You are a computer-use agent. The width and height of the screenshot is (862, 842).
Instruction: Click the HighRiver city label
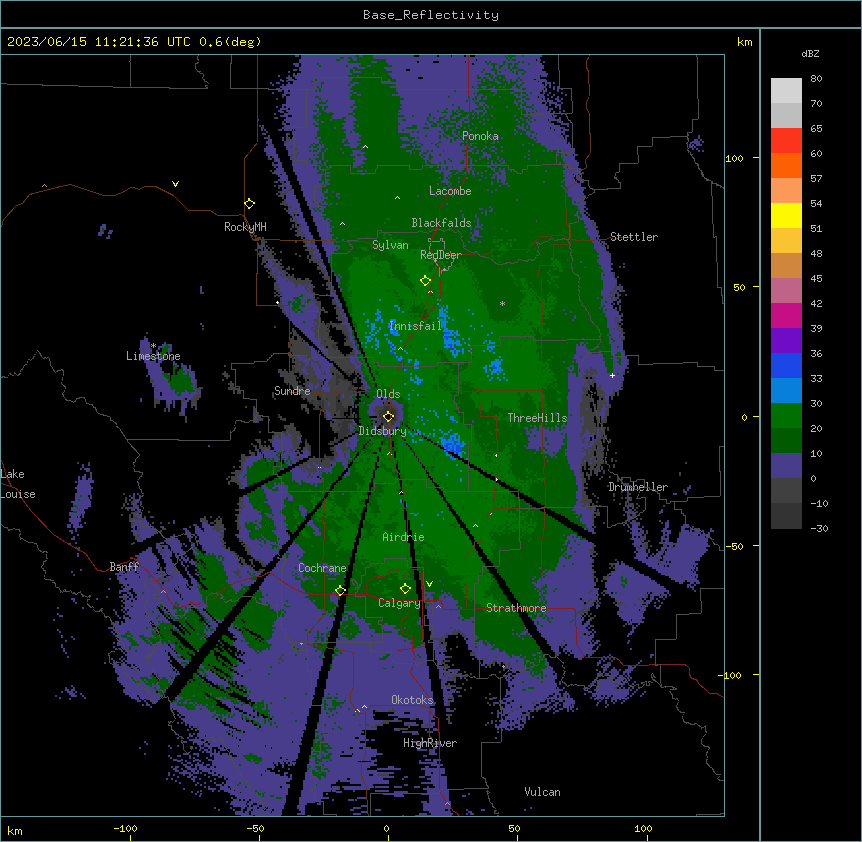pos(430,743)
